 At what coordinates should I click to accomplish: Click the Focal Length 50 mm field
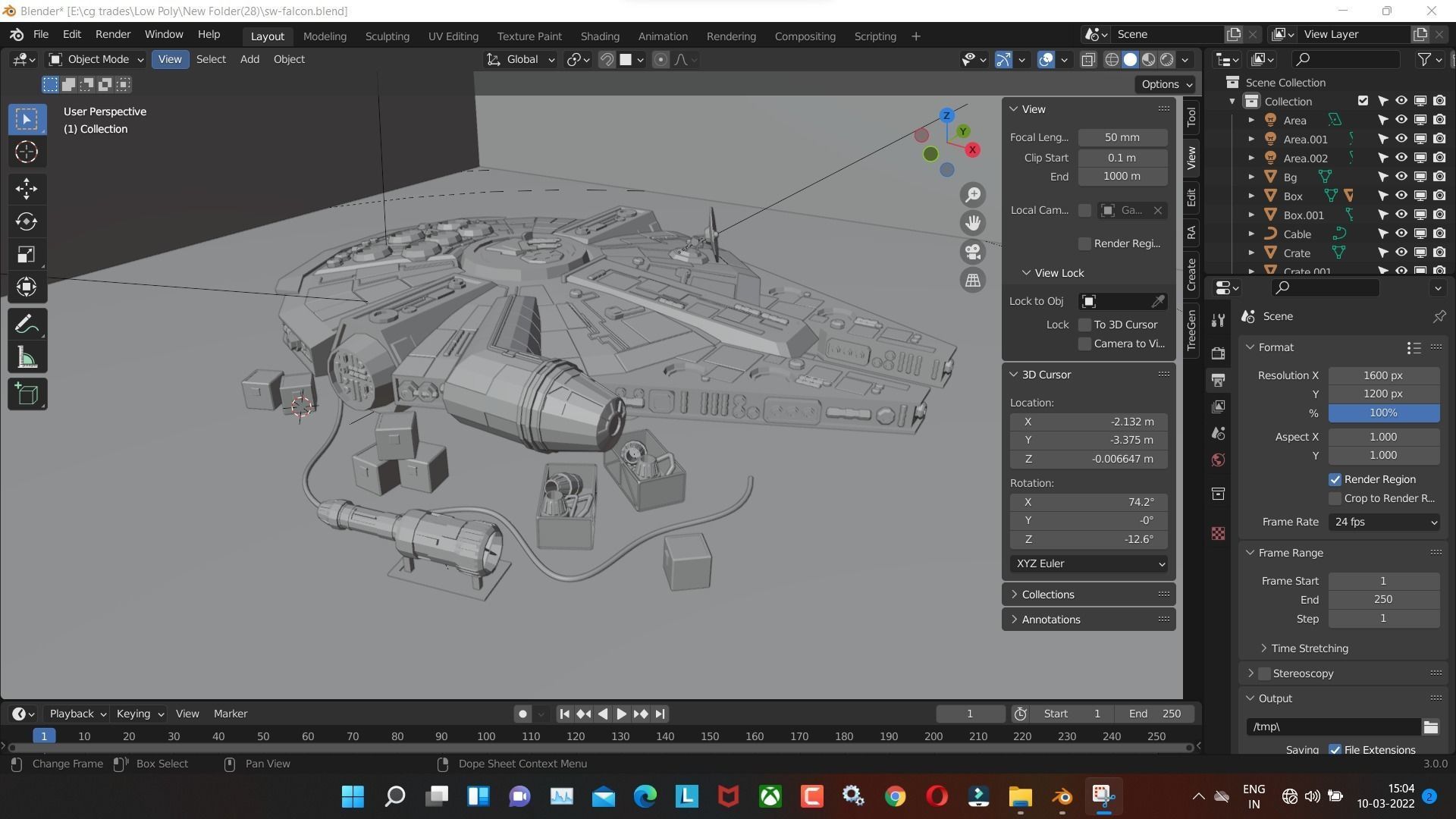point(1122,137)
